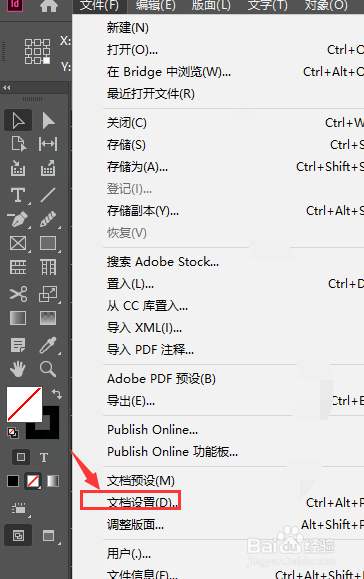Viewport: 364px width, 579px height.
Task: Reset default fill and stroke
Action: pyautogui.click(x=13, y=432)
